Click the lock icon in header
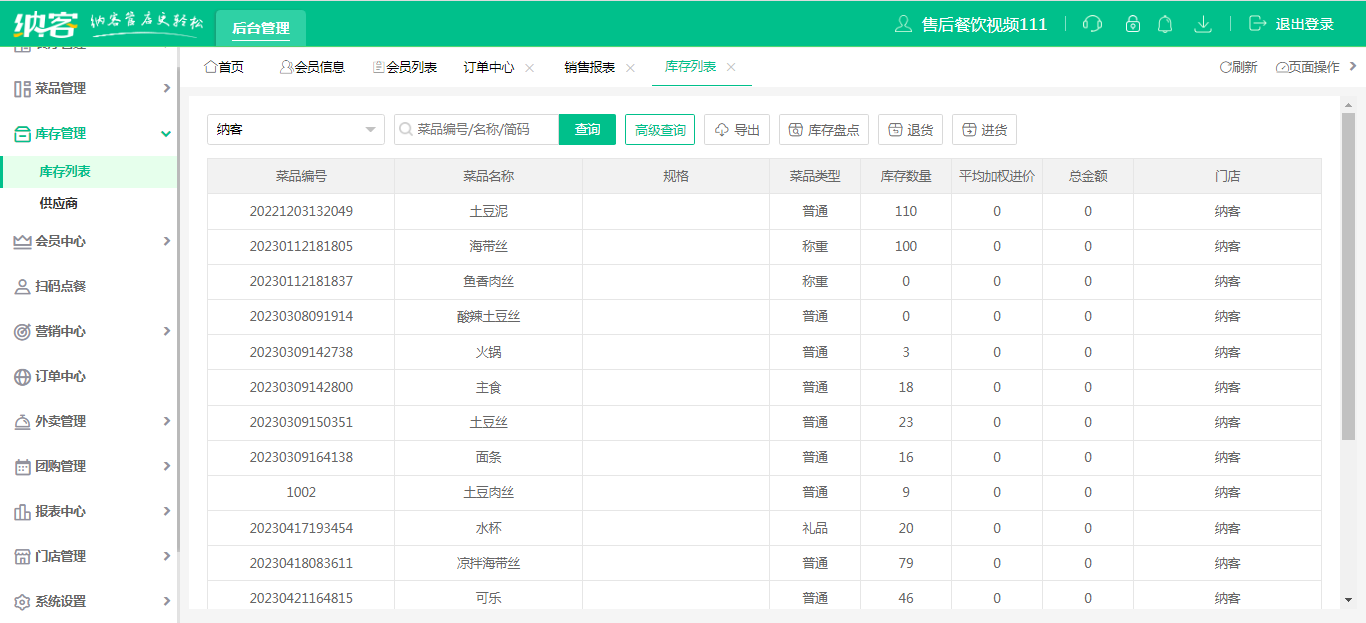The image size is (1366, 623). point(1132,24)
